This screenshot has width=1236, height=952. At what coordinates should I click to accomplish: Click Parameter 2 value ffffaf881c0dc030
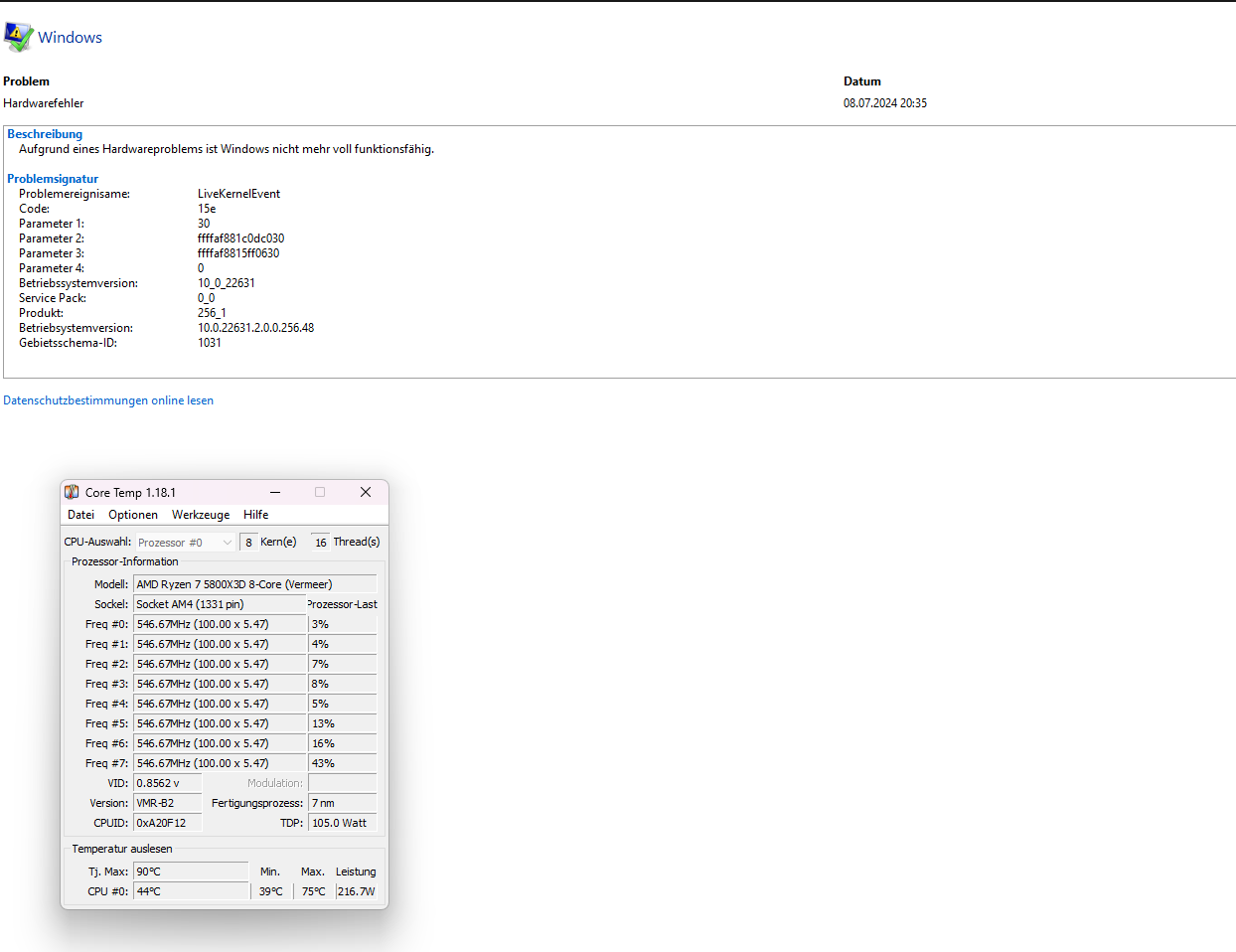pos(240,238)
